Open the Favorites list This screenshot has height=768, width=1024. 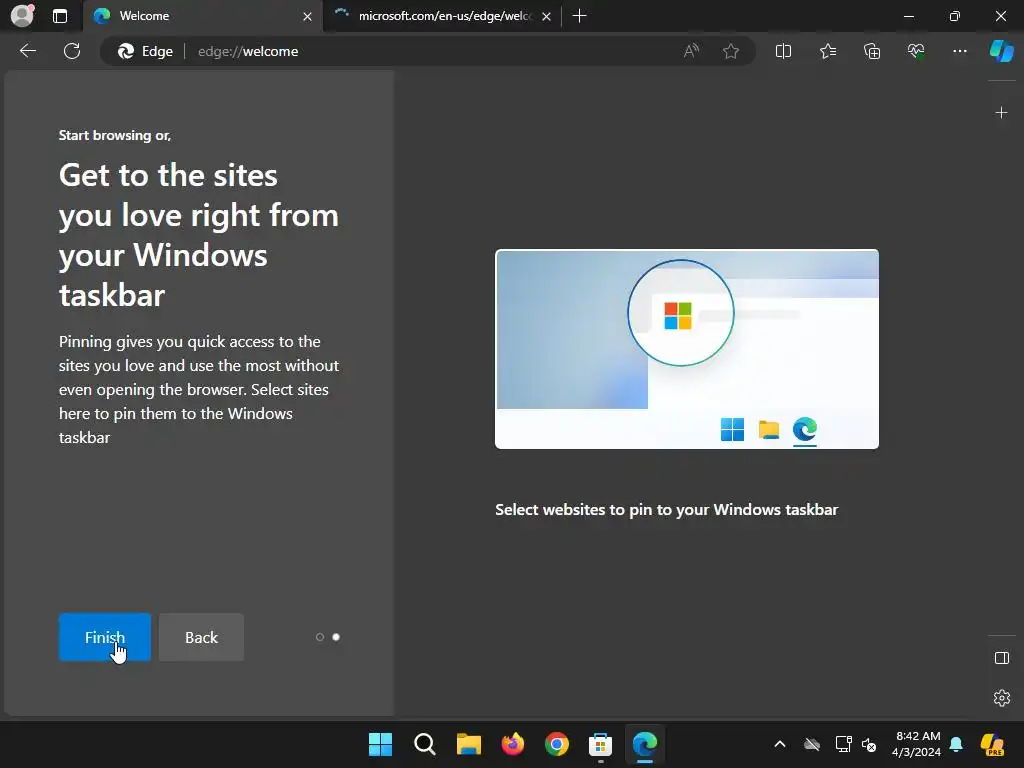coord(827,51)
